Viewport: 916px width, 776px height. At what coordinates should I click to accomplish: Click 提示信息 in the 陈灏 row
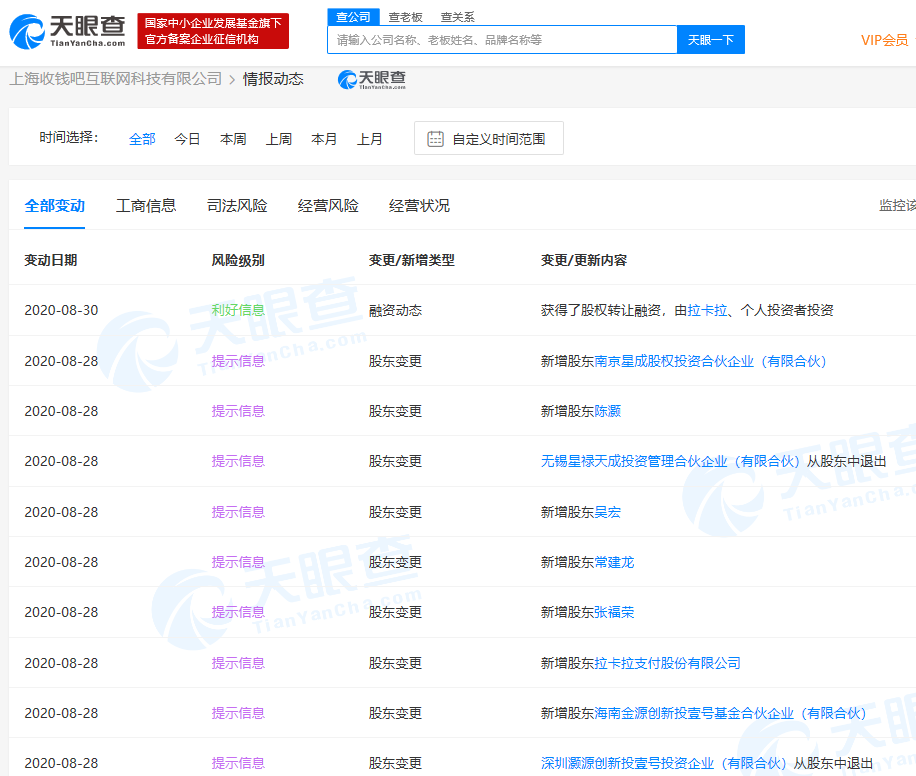click(x=238, y=411)
